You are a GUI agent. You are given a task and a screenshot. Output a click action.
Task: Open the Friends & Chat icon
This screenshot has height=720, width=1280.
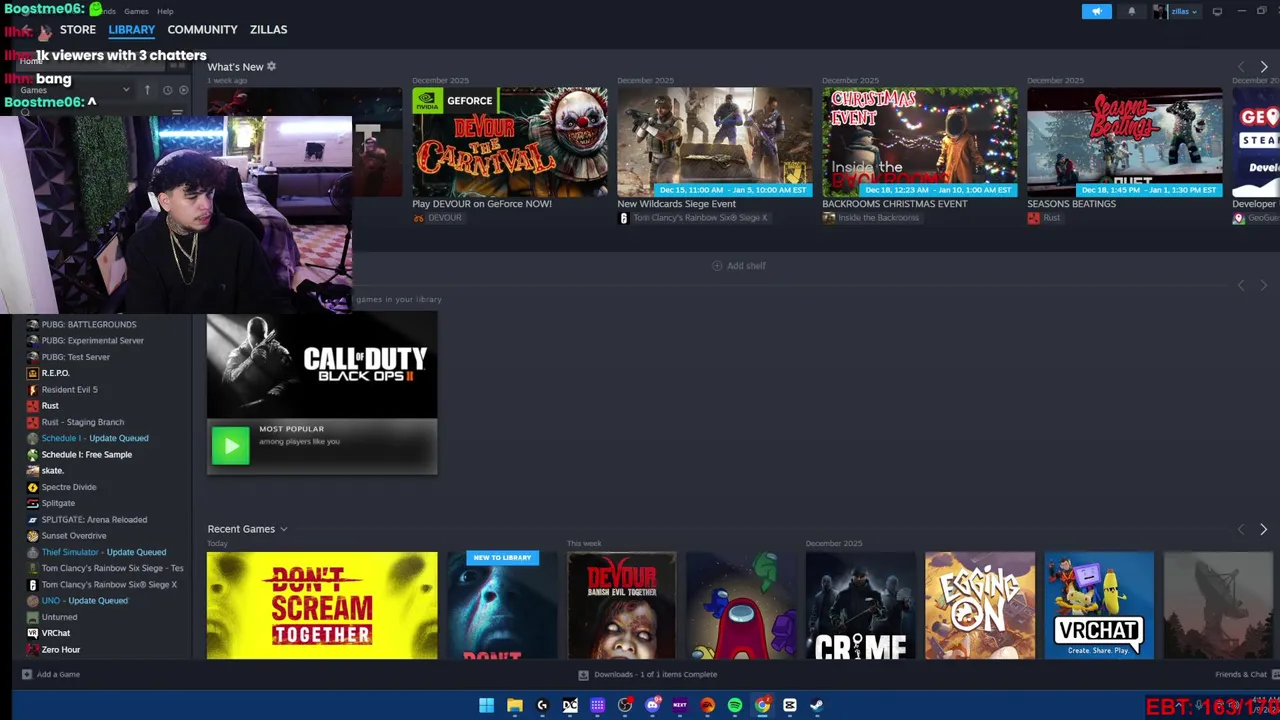point(1274,674)
